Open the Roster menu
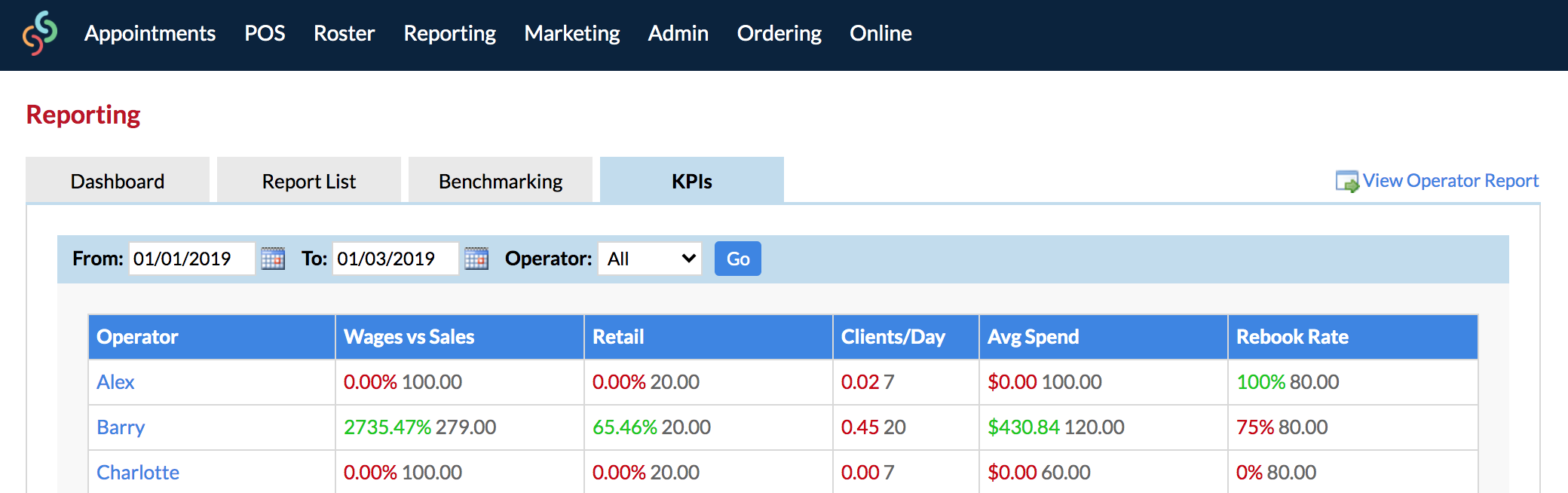This screenshot has height=493, width=1568. click(x=344, y=33)
